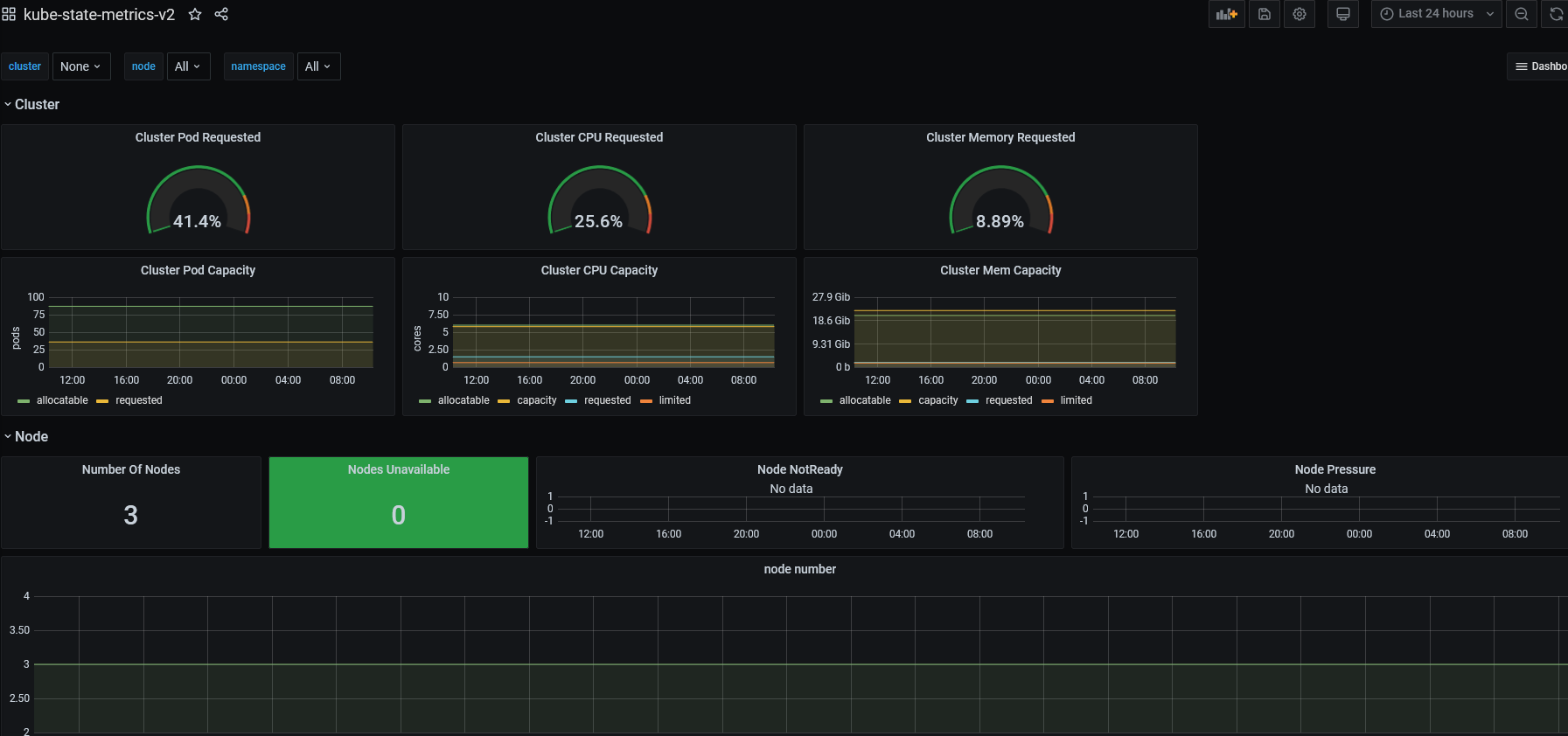The width and height of the screenshot is (1568, 736).
Task: Open Node NotReady panel title menu
Action: (x=800, y=469)
